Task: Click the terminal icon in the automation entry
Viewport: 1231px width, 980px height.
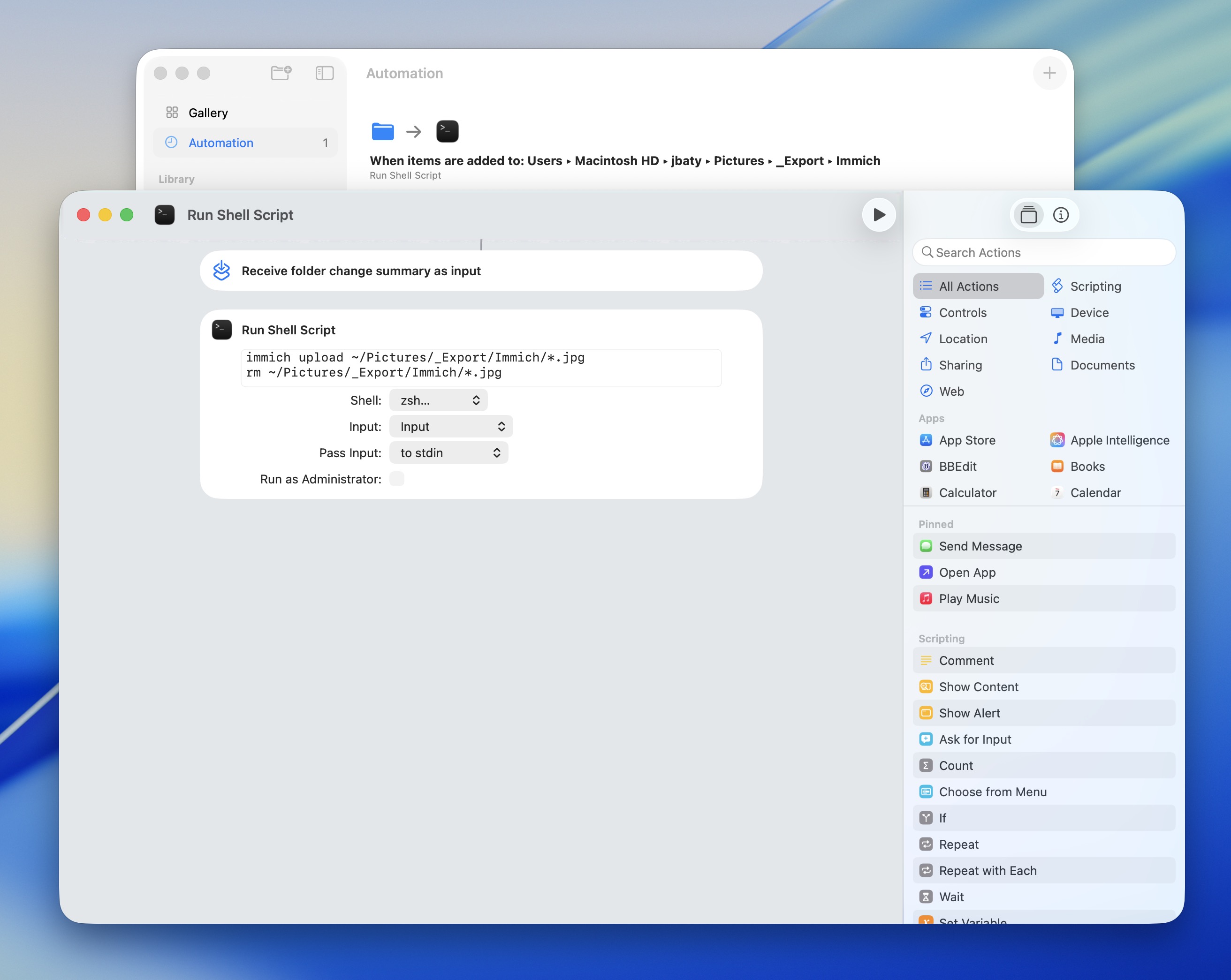Action: coord(447,131)
